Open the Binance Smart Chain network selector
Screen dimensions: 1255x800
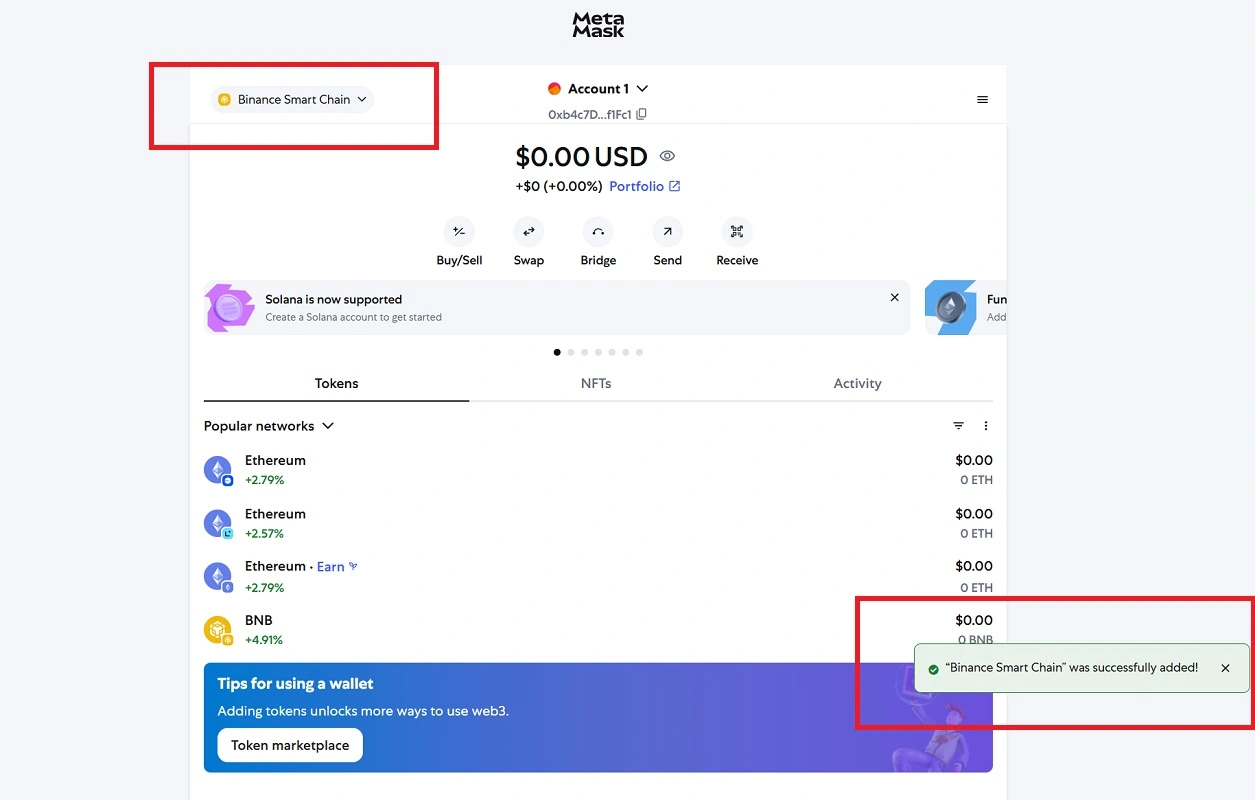pos(293,99)
